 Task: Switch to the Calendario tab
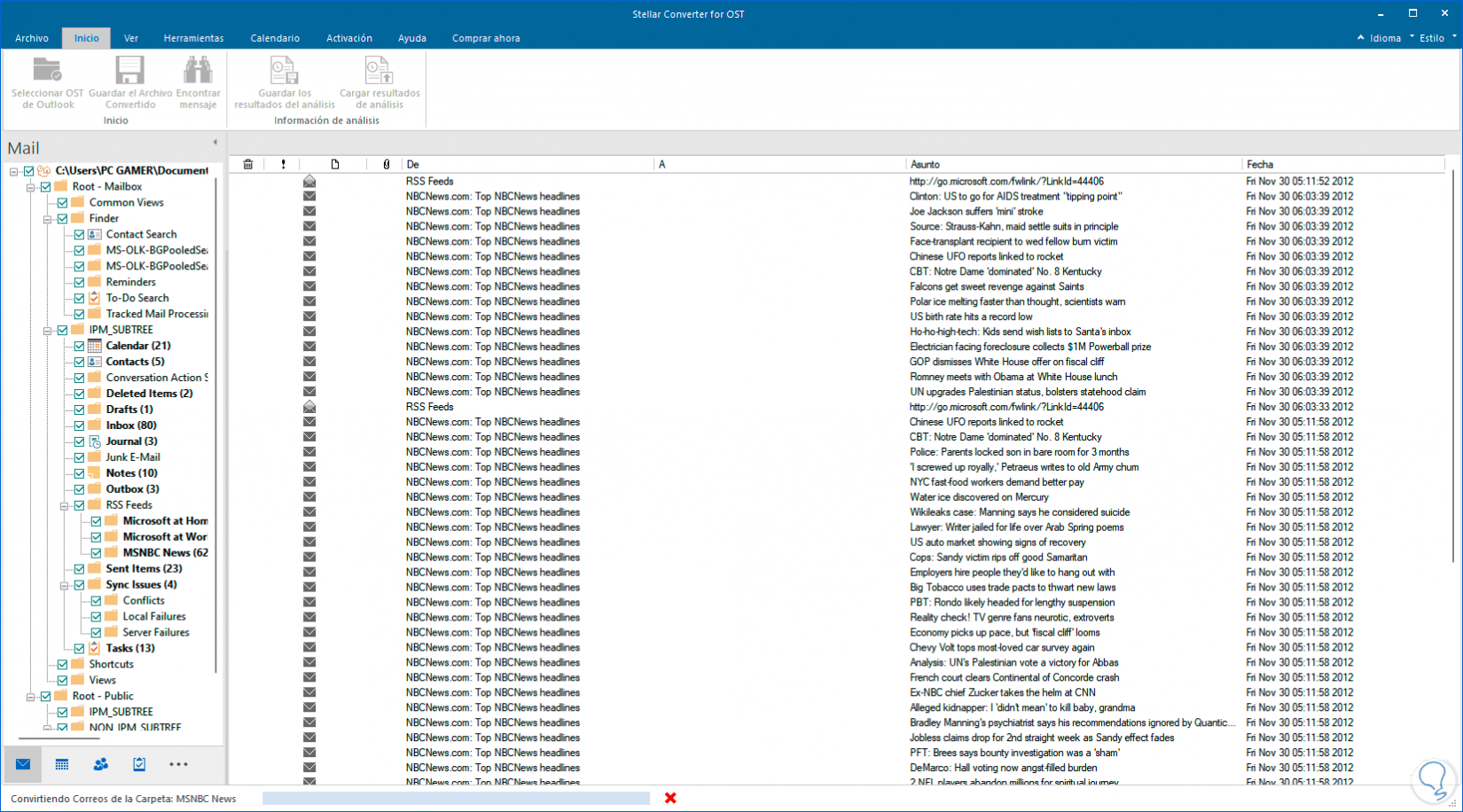coord(275,38)
